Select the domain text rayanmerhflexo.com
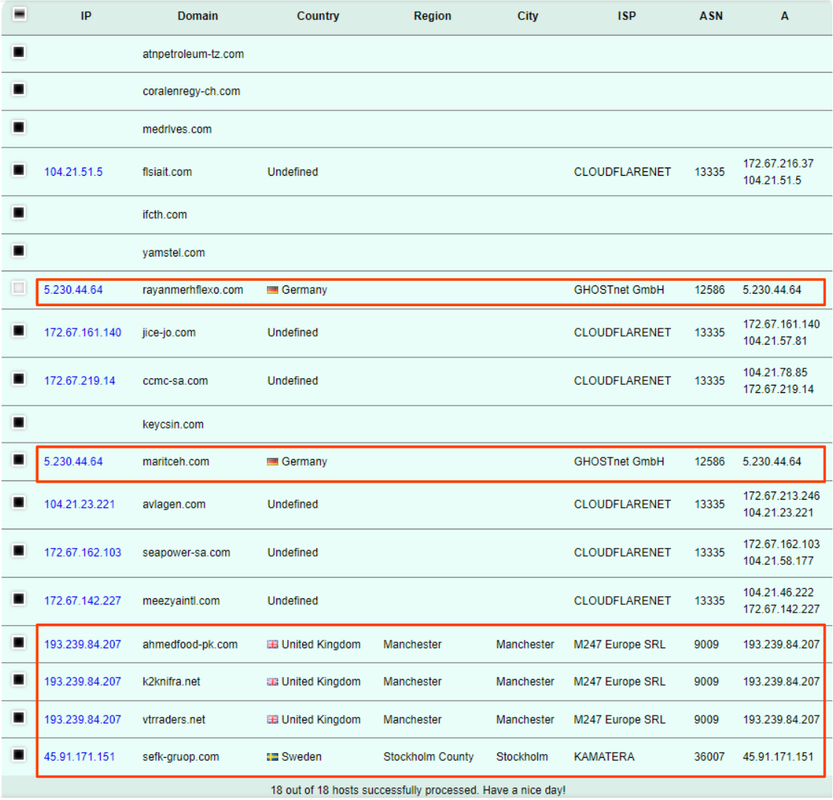 click(193, 290)
